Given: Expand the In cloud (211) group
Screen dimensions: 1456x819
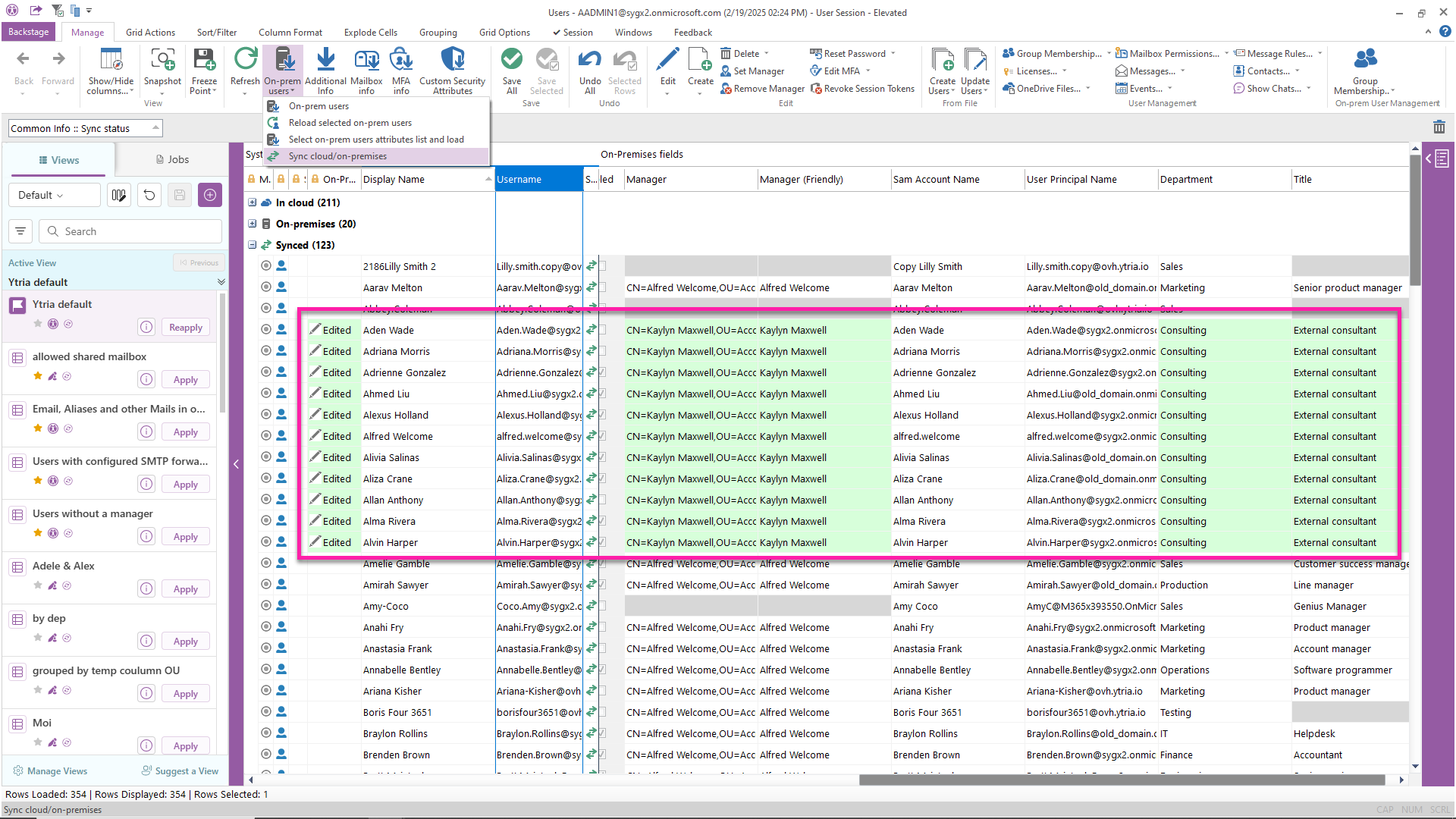Looking at the screenshot, I should pos(253,202).
